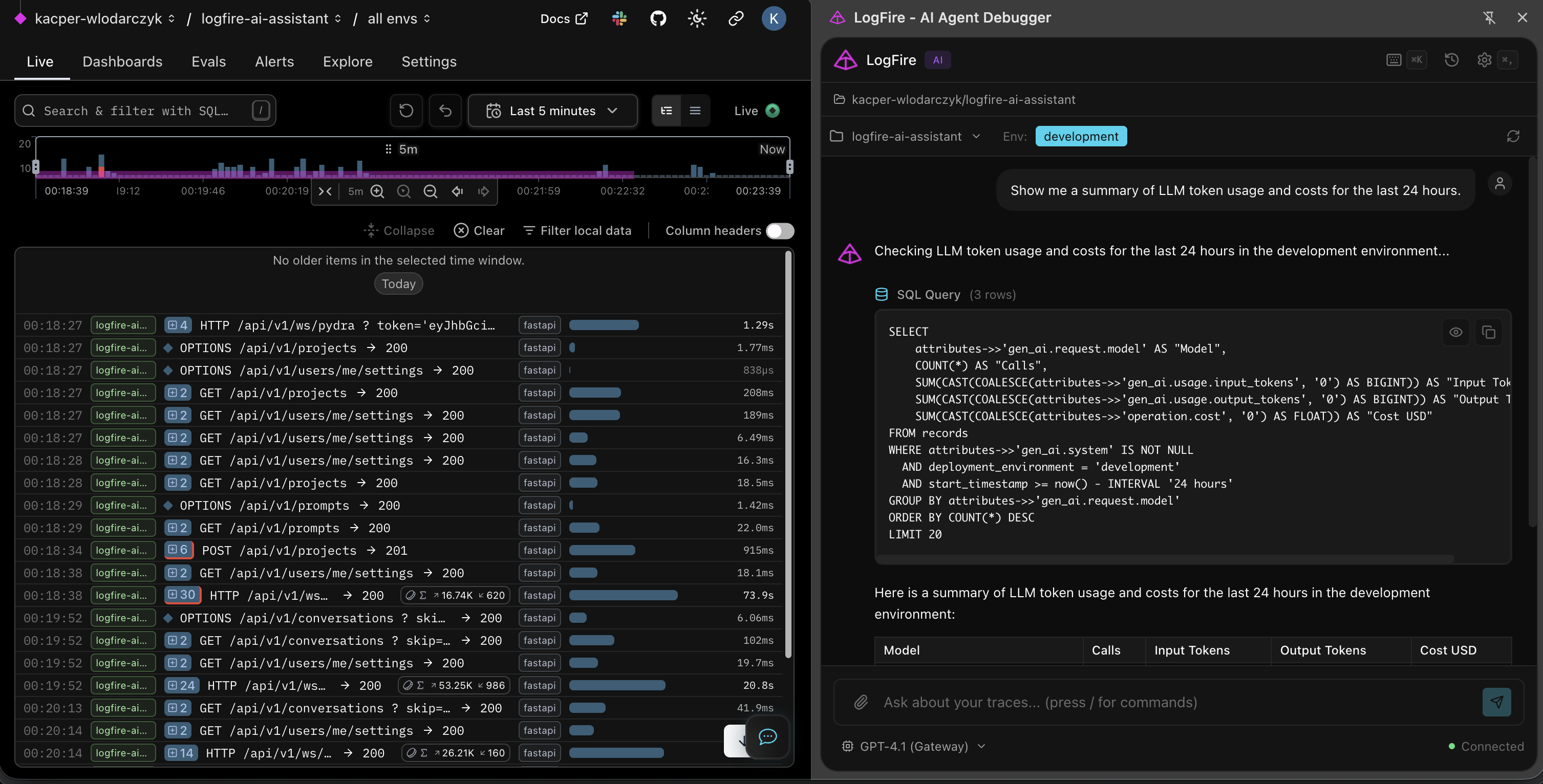Open the Slack integration icon

(x=619, y=18)
